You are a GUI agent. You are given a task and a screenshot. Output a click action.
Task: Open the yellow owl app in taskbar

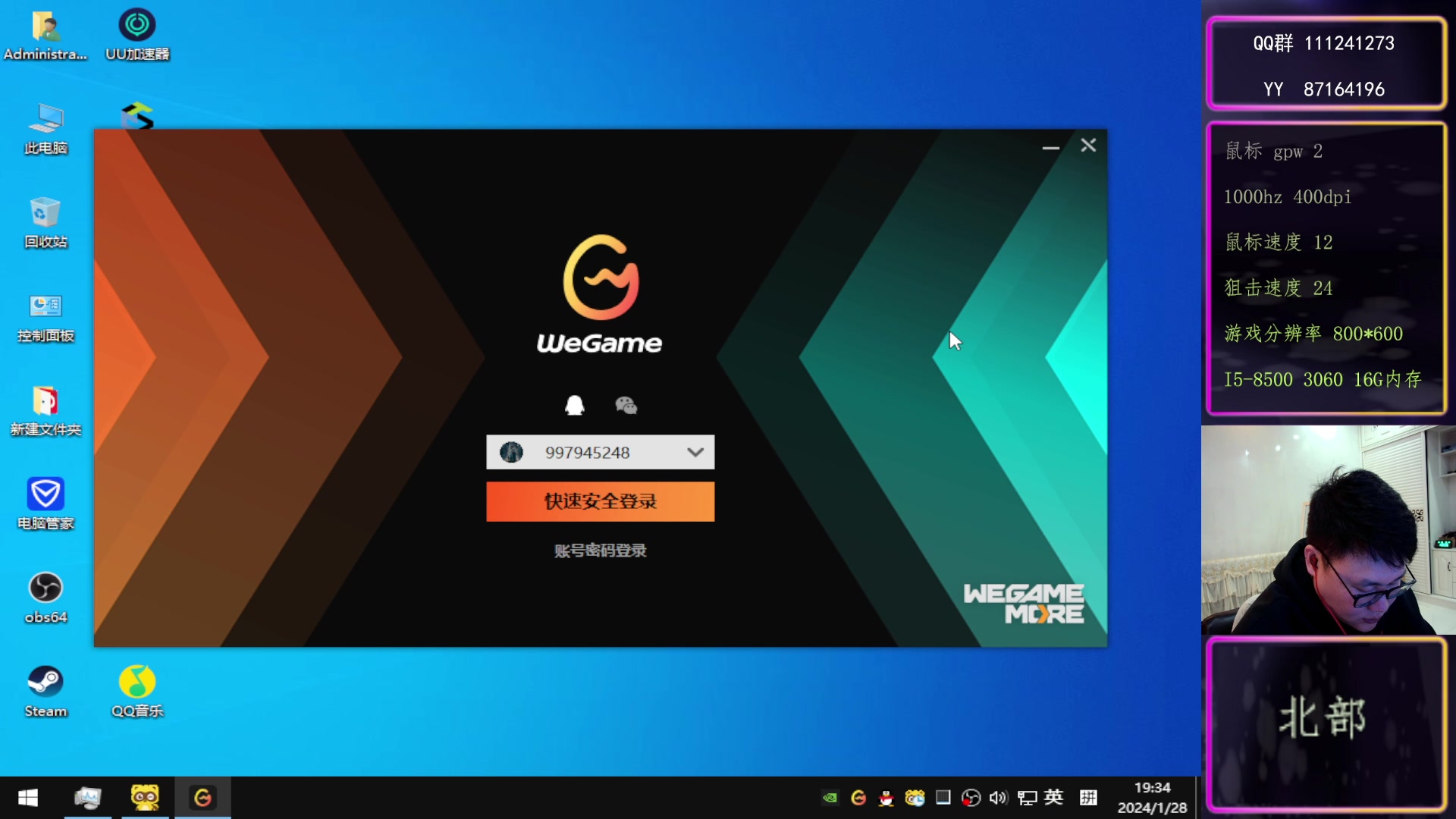click(145, 798)
